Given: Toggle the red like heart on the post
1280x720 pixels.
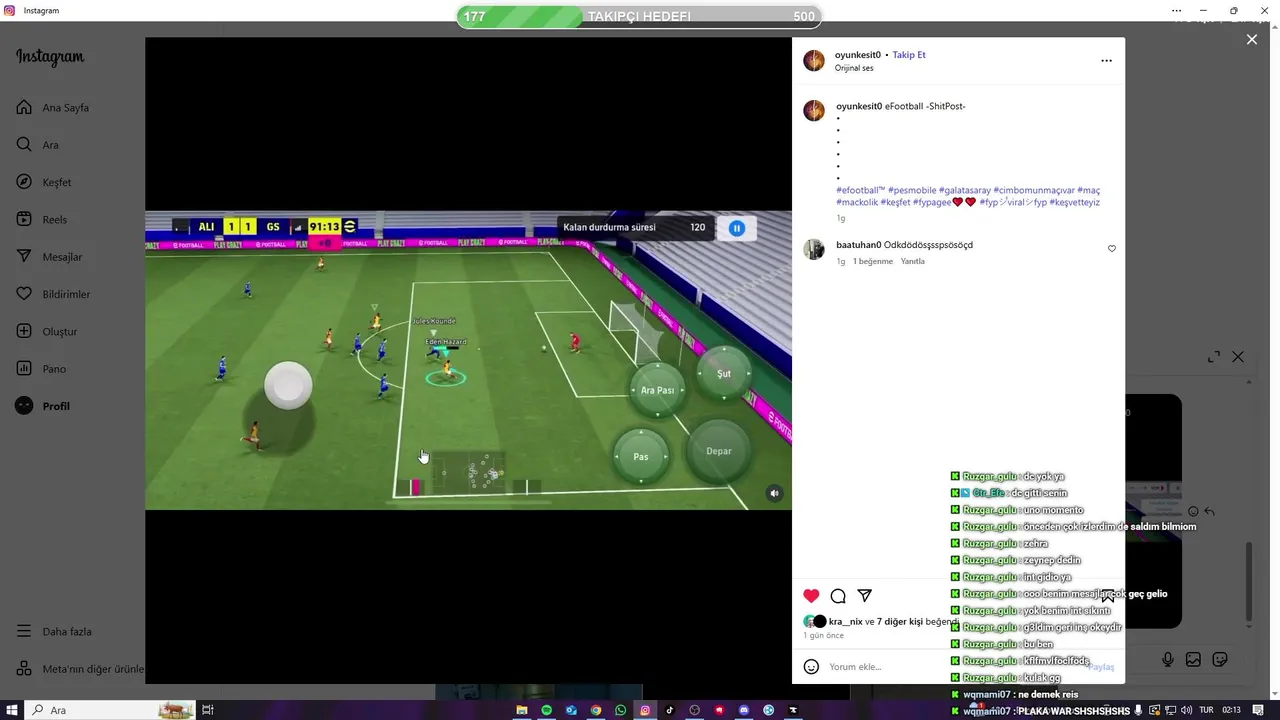Looking at the screenshot, I should coord(811,596).
